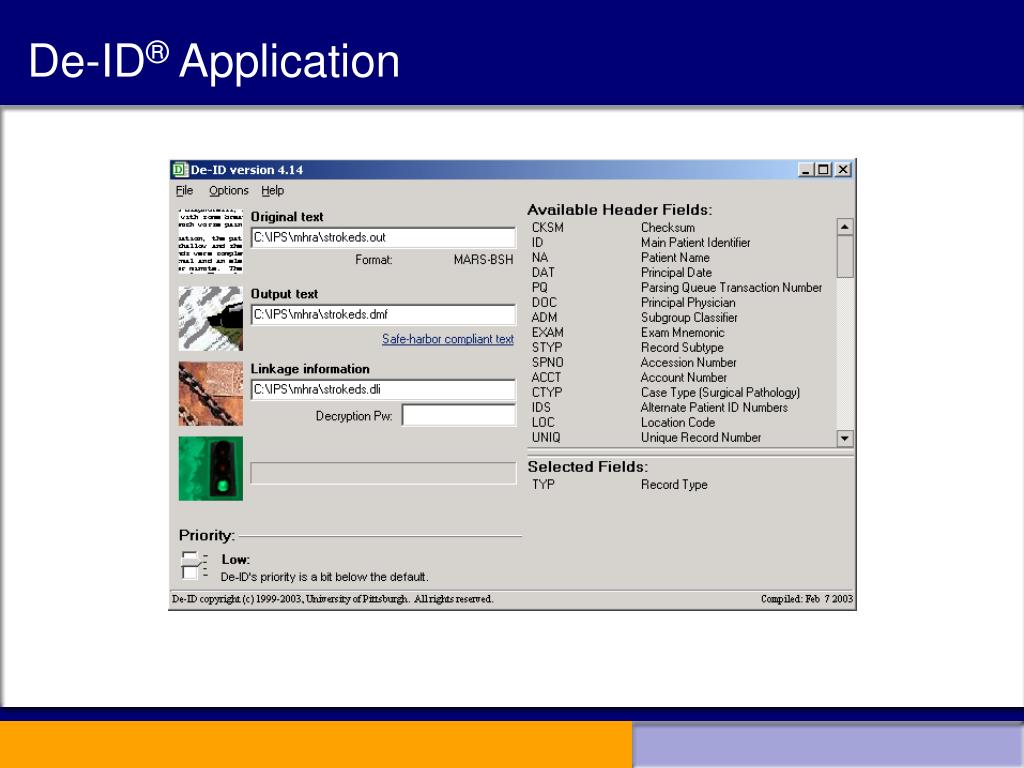This screenshot has width=1024, height=768.
Task: Select PQ Parsing Queue Transaction Number
Action: click(677, 287)
